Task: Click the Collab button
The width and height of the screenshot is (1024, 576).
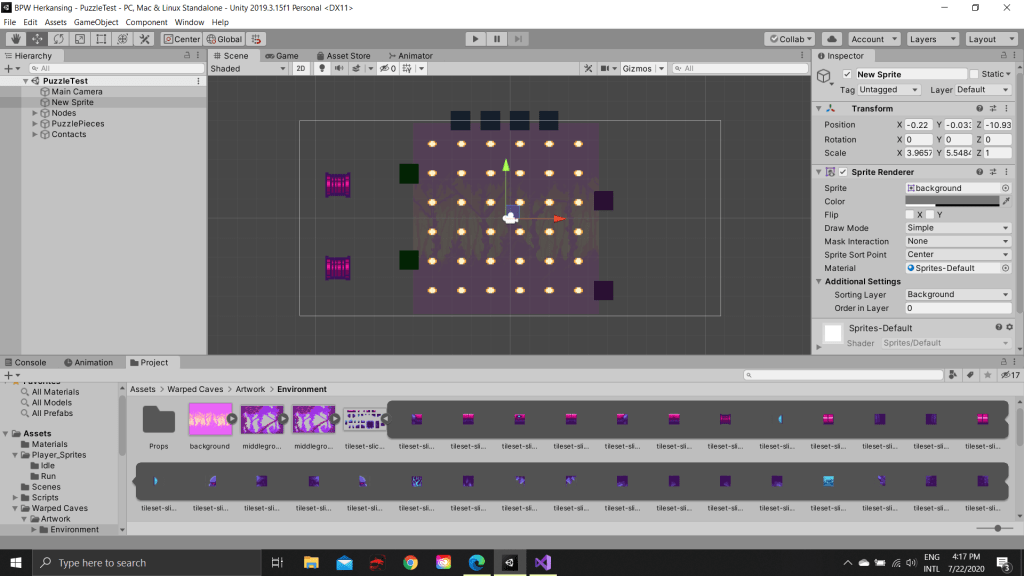Action: pyautogui.click(x=789, y=39)
